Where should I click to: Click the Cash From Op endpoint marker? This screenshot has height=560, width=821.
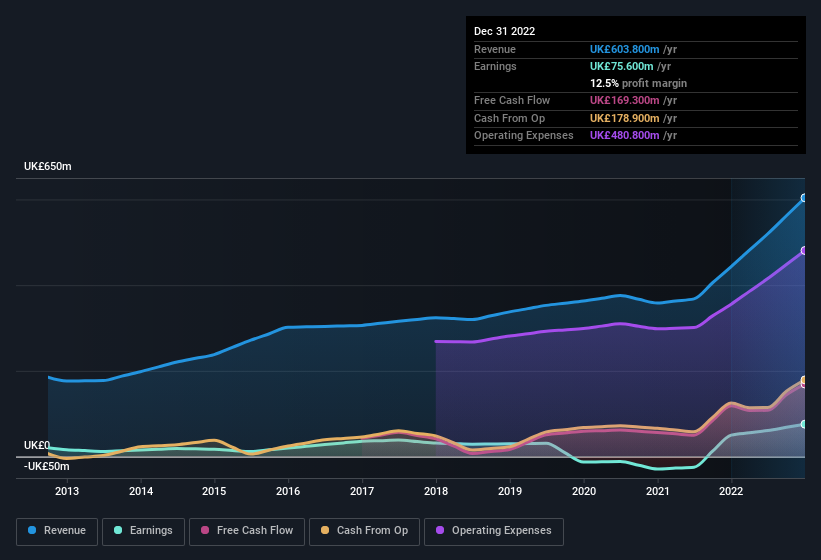click(x=804, y=380)
